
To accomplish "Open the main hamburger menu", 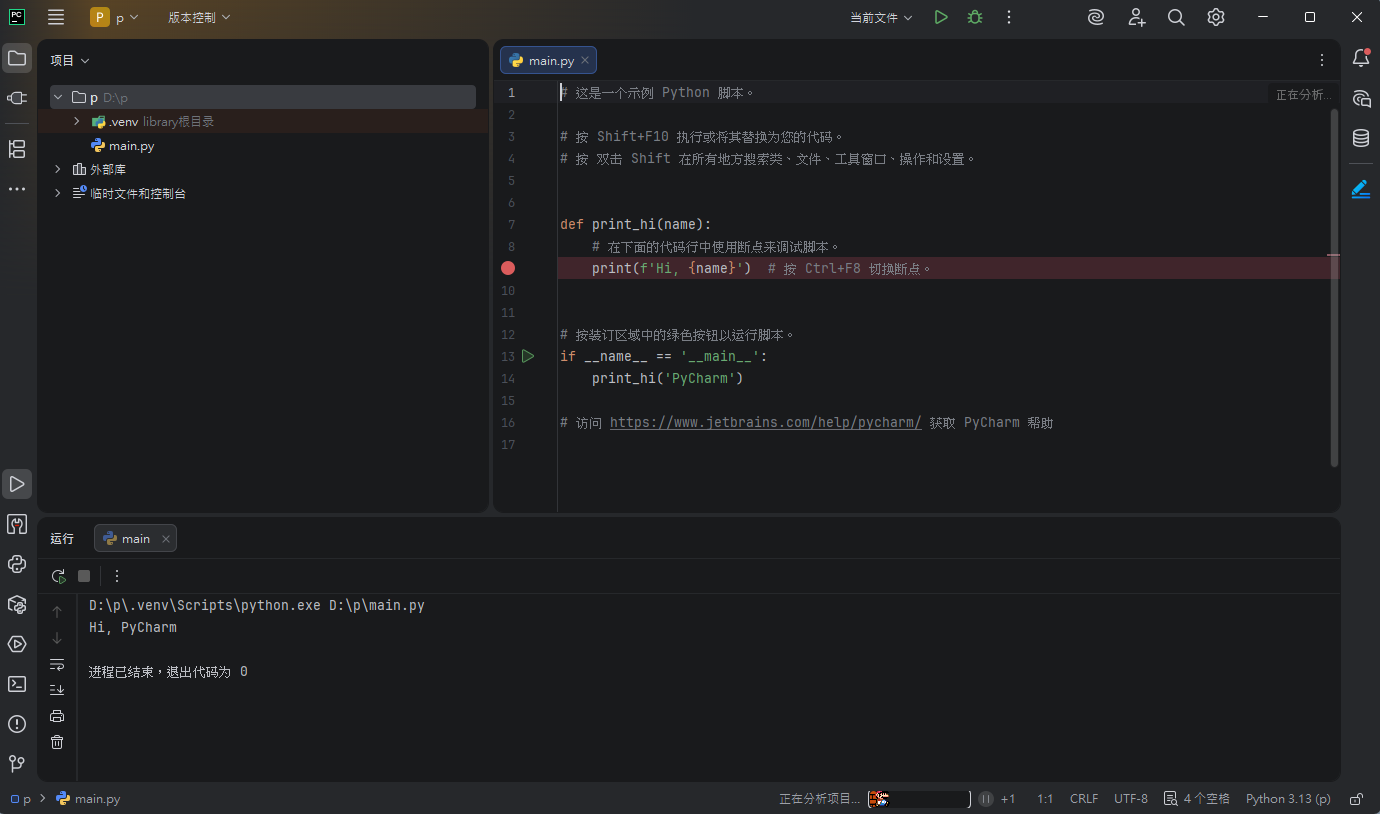I will click(56, 17).
